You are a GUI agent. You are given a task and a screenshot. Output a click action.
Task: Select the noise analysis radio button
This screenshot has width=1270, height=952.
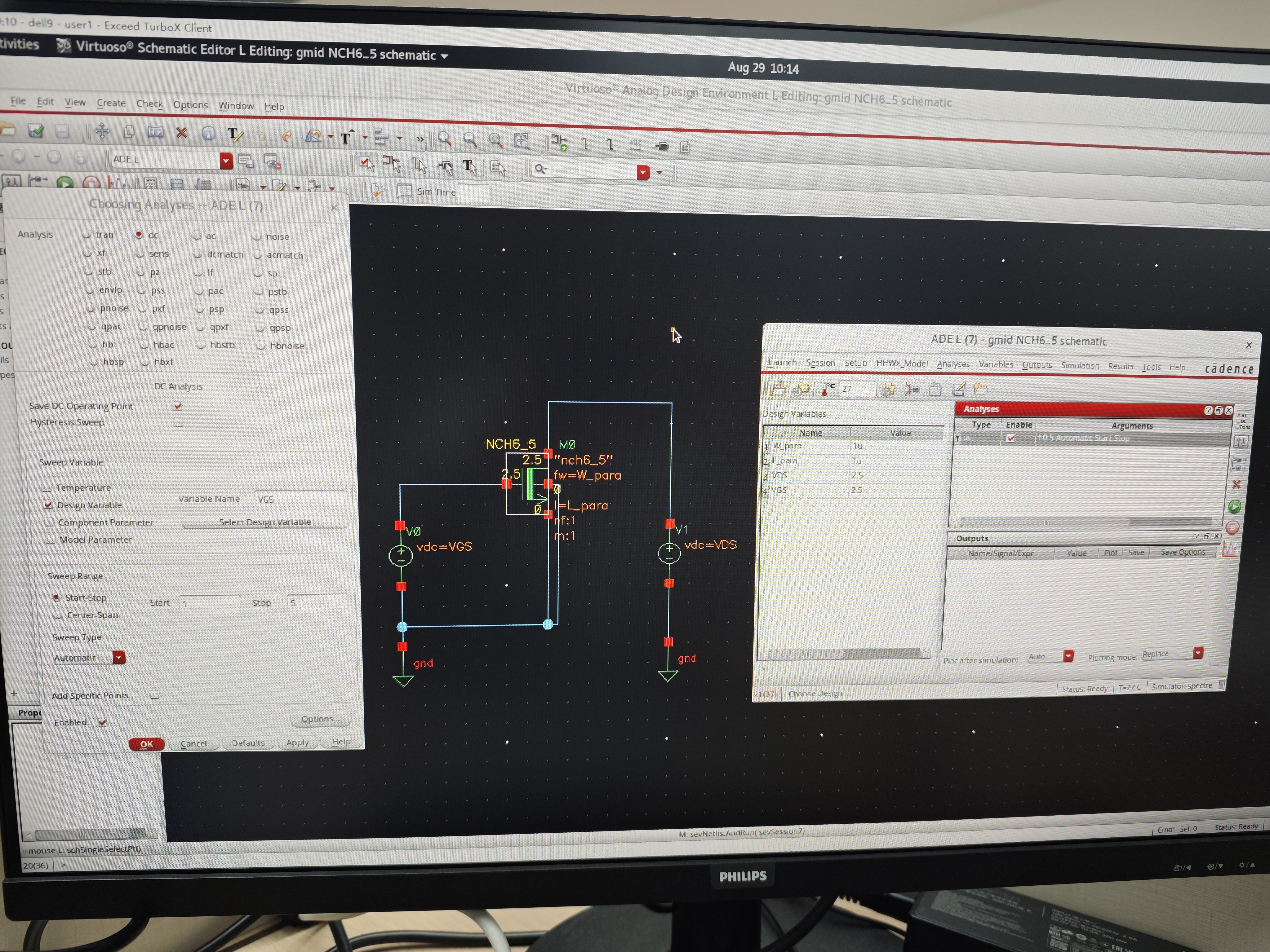[257, 236]
